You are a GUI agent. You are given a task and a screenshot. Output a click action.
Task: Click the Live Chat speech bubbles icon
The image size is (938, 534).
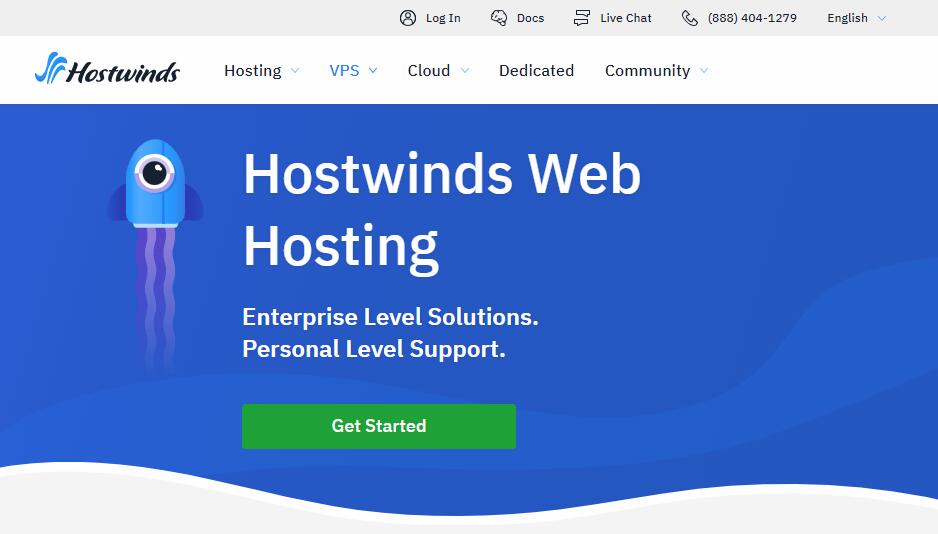click(x=581, y=18)
